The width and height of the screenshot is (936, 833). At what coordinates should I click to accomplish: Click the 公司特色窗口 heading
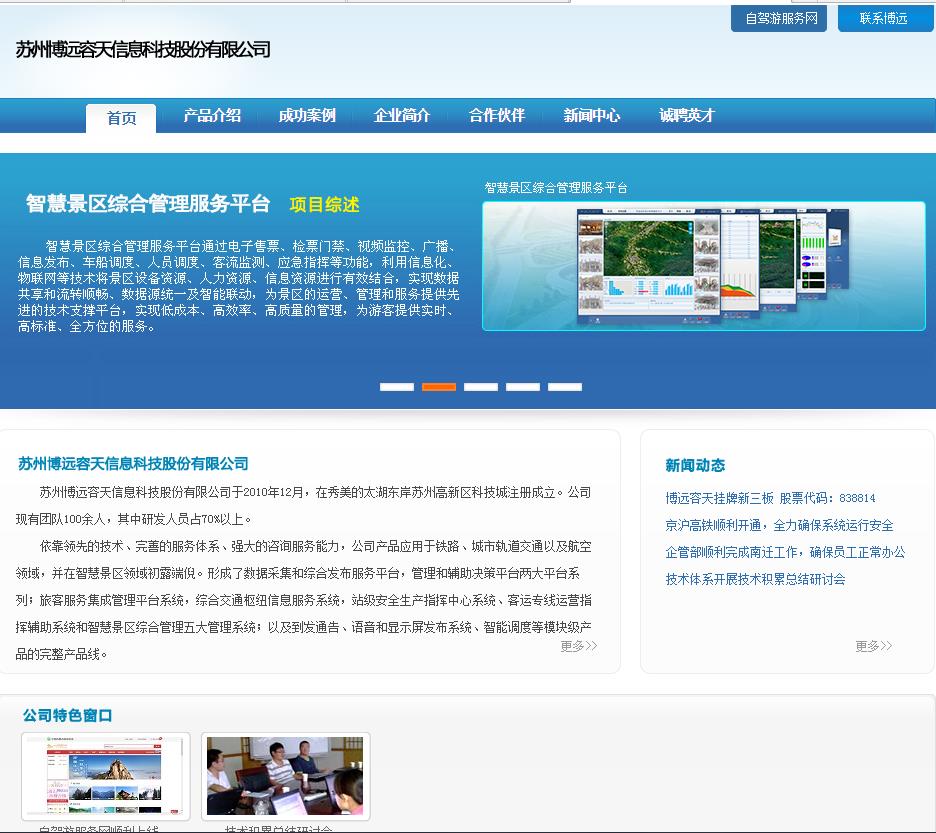(67, 715)
